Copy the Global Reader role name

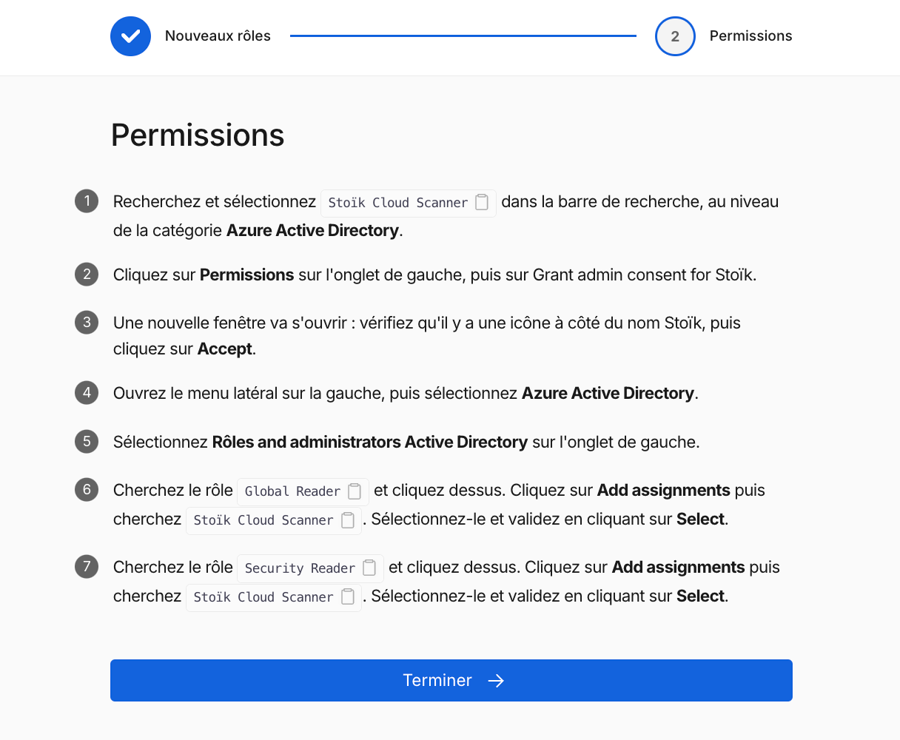(x=355, y=491)
